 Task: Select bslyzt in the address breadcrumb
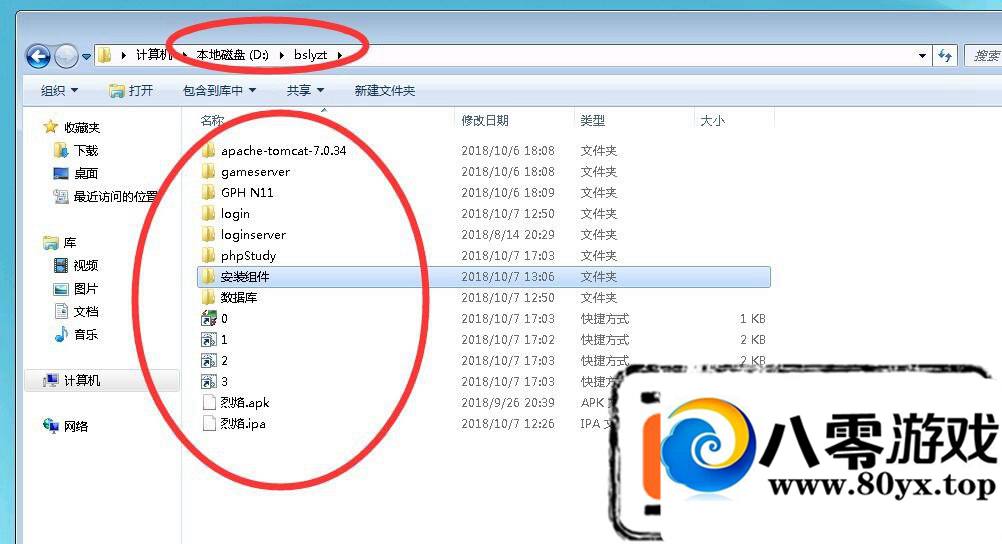click(x=311, y=55)
